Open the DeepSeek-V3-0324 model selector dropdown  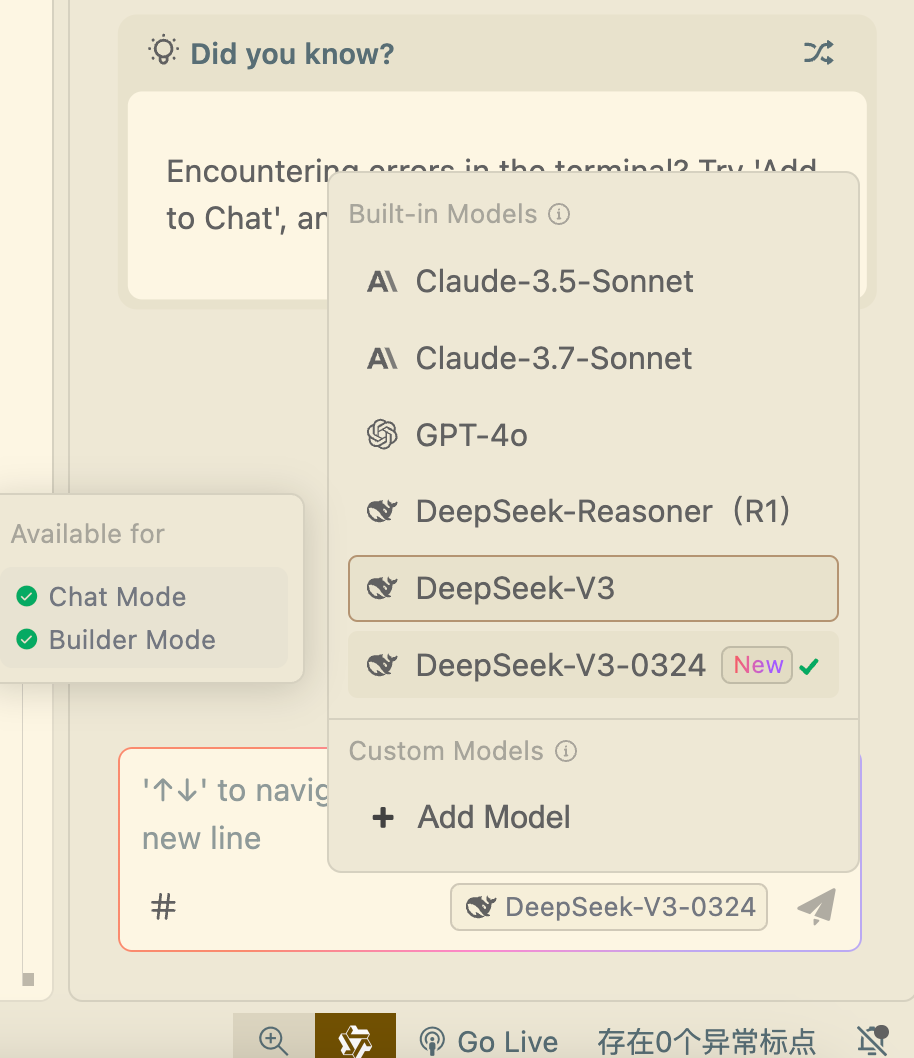coord(609,907)
